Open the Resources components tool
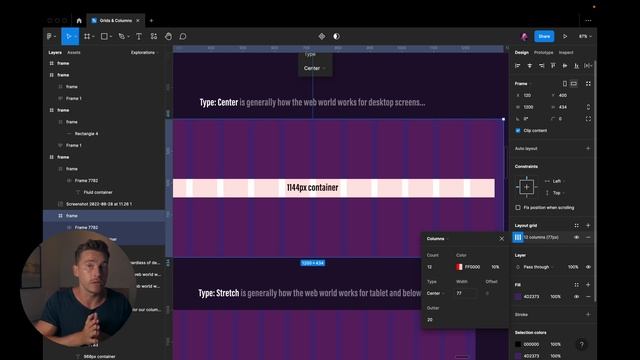 point(153,36)
